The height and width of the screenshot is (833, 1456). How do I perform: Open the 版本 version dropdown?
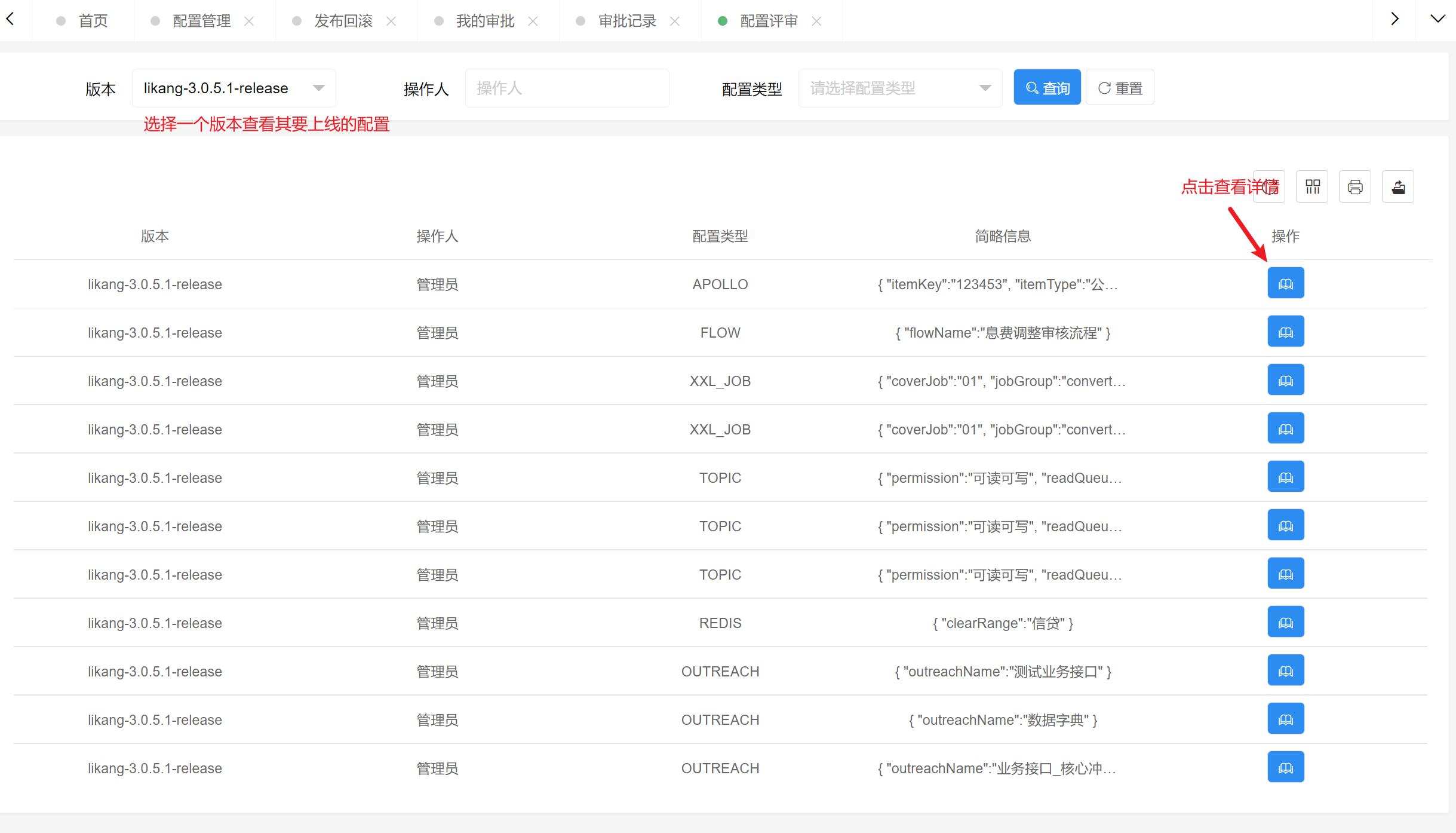tap(234, 88)
